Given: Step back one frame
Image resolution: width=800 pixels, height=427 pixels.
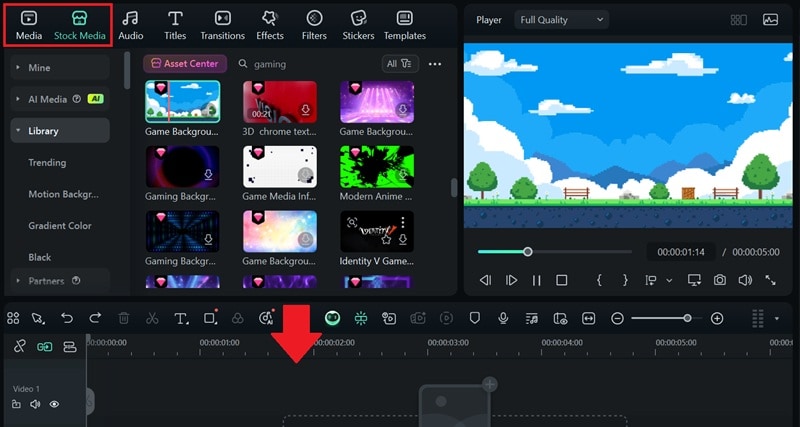Looking at the screenshot, I should coord(485,280).
